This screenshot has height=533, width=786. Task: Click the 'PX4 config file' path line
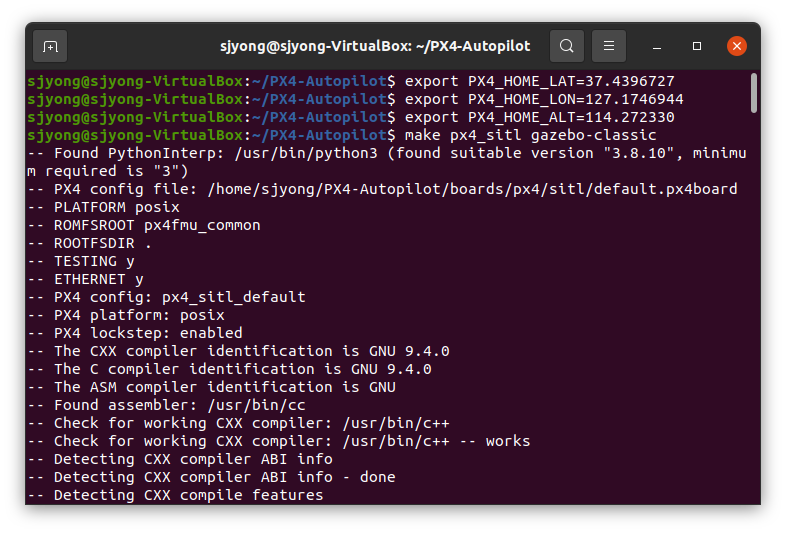(382, 189)
